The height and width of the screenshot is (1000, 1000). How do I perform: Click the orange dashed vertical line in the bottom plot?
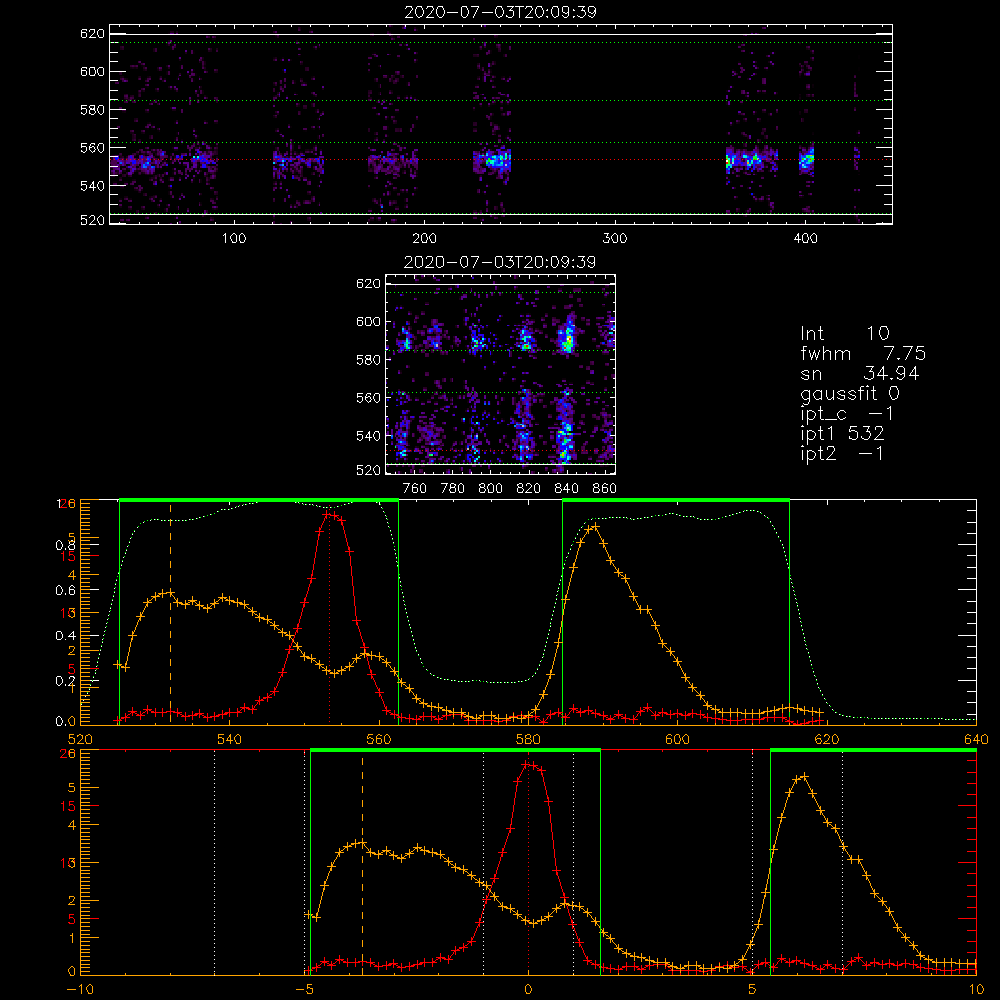tap(362, 863)
